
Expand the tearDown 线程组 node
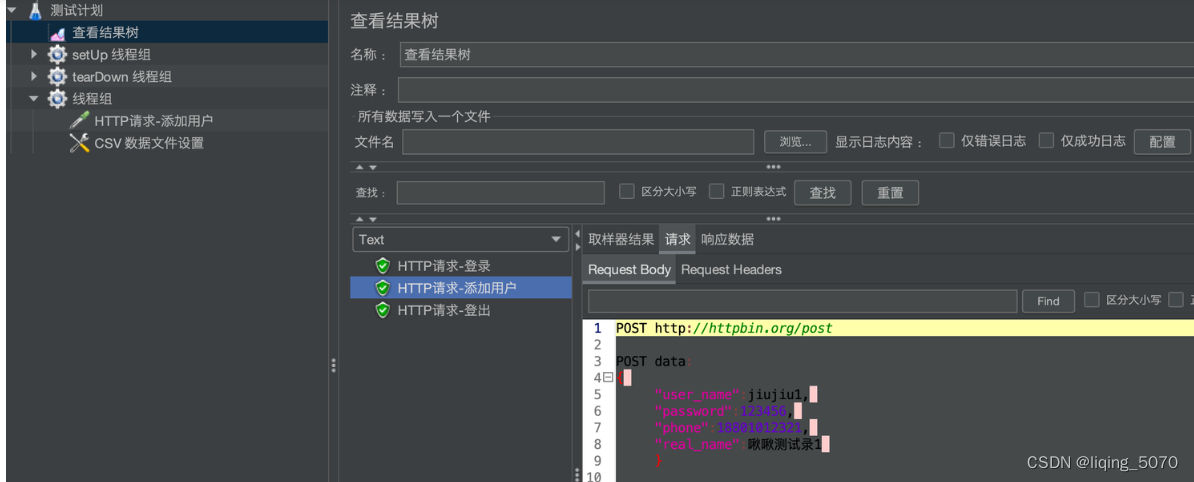tap(34, 77)
